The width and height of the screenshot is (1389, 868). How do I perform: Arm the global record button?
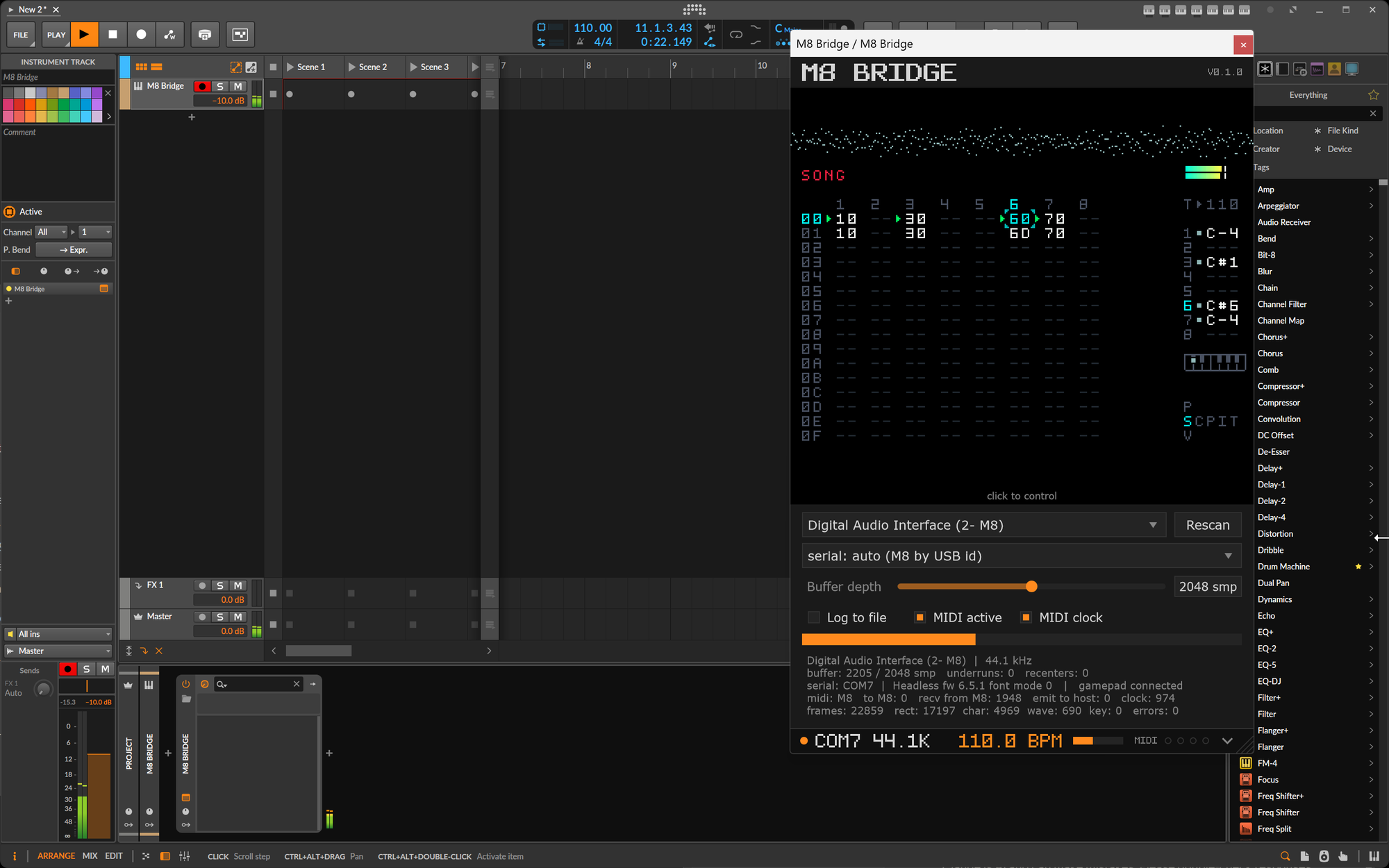coord(141,34)
